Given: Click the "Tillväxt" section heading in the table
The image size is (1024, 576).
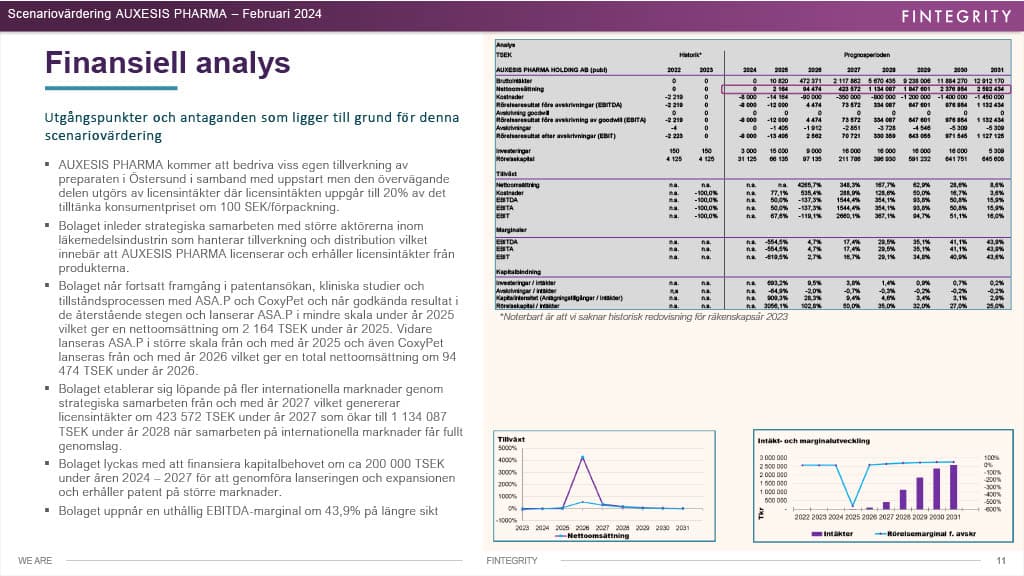Looking at the screenshot, I should coord(506,174).
